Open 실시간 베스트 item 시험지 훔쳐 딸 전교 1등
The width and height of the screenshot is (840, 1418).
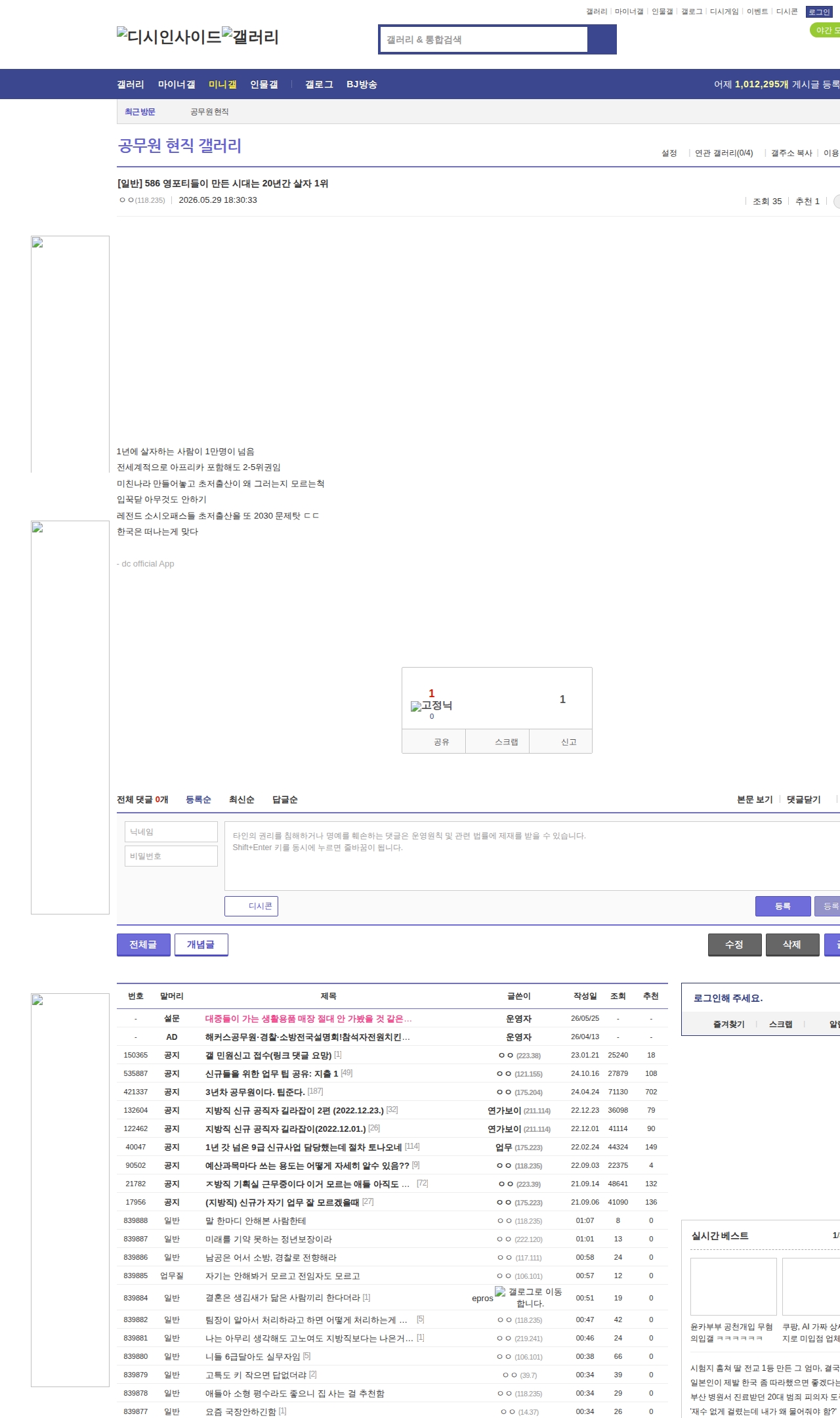click(x=765, y=1368)
